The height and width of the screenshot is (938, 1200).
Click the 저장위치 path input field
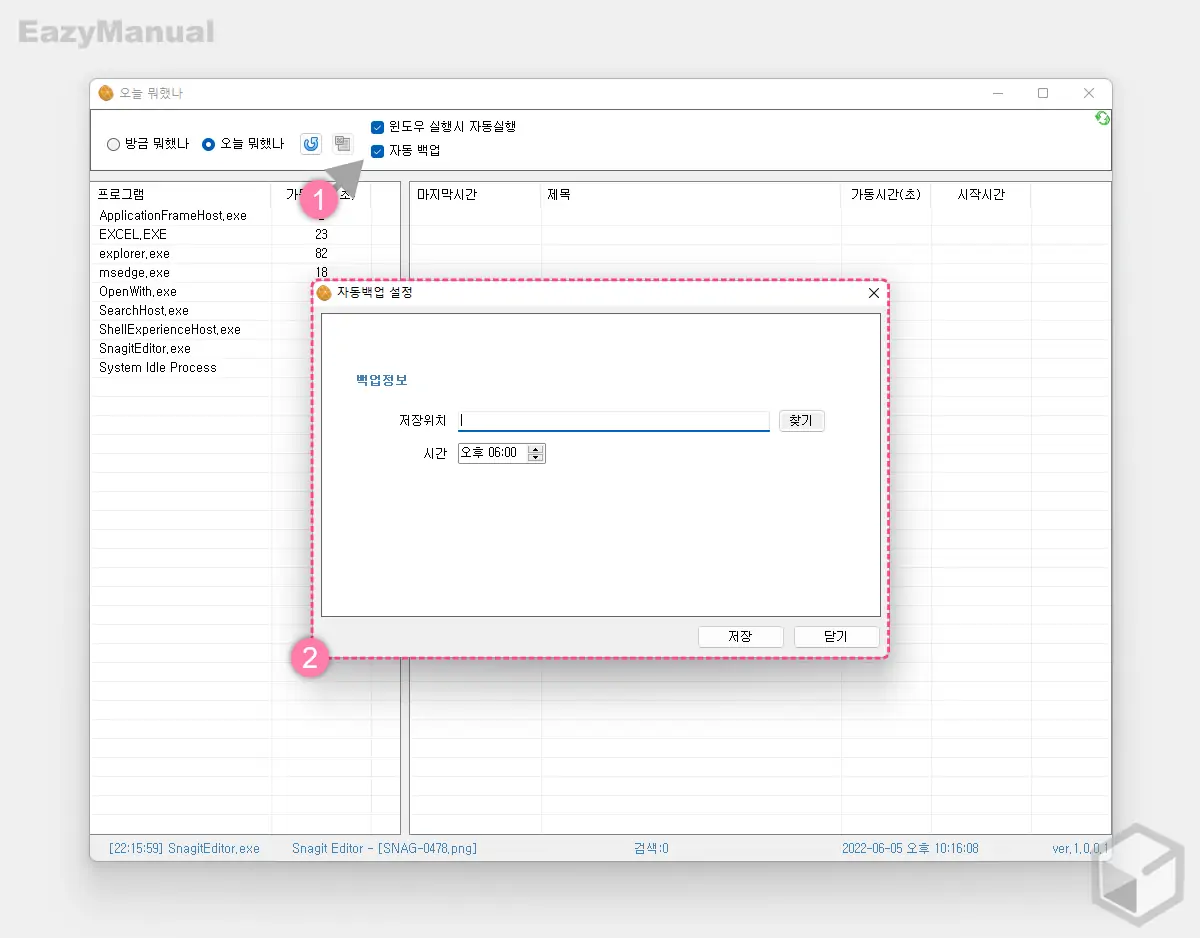(613, 421)
